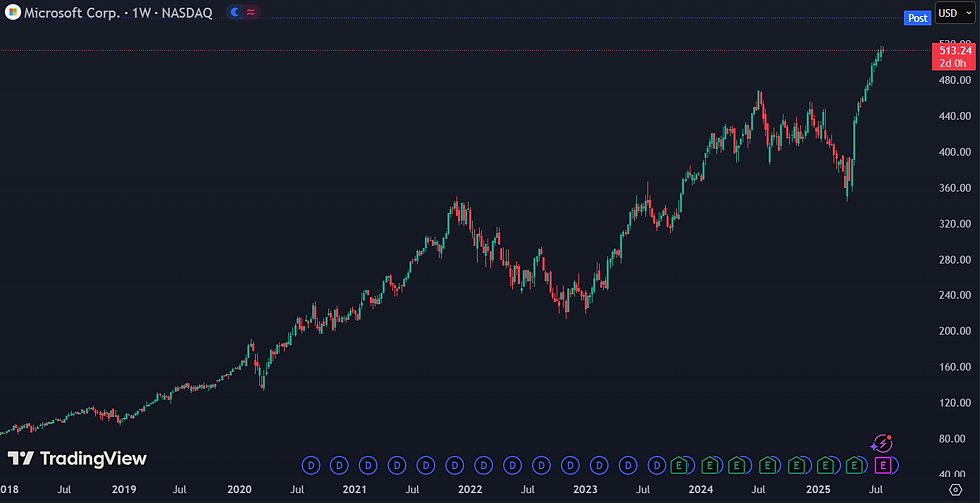Click the dividend marker for February 2021

click(368, 465)
